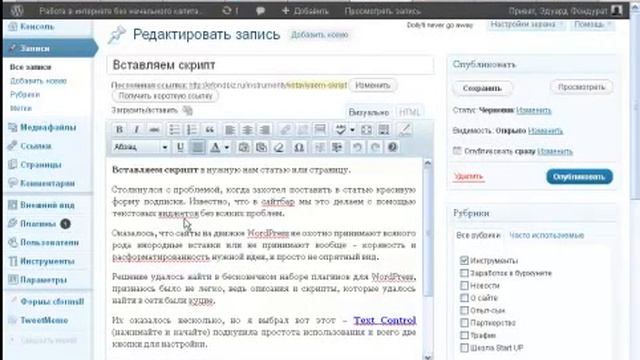
Task: Select the Все рубрики tab
Action: point(478,235)
